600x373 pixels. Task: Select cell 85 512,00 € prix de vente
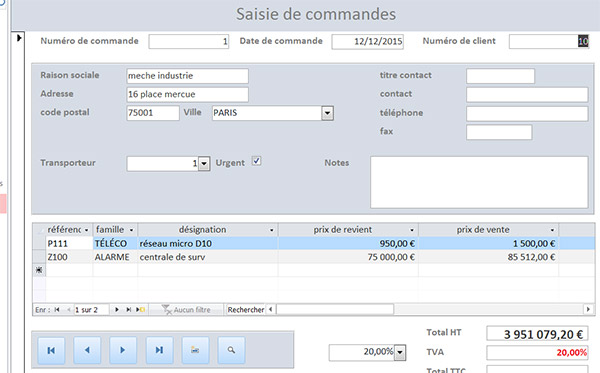[489, 257]
